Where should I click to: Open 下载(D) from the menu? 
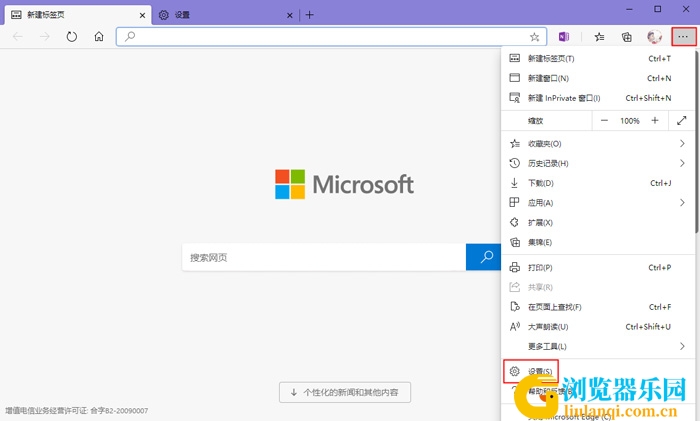pos(598,183)
